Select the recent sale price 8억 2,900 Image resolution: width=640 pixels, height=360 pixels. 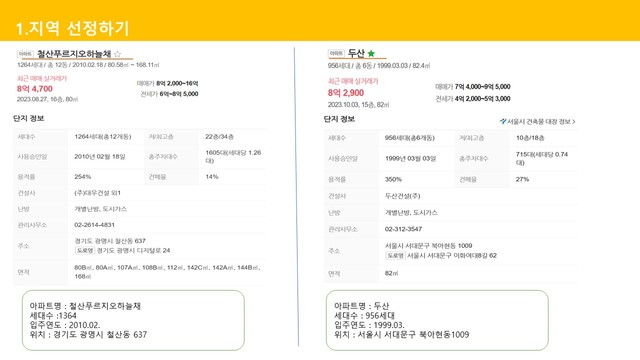346,93
